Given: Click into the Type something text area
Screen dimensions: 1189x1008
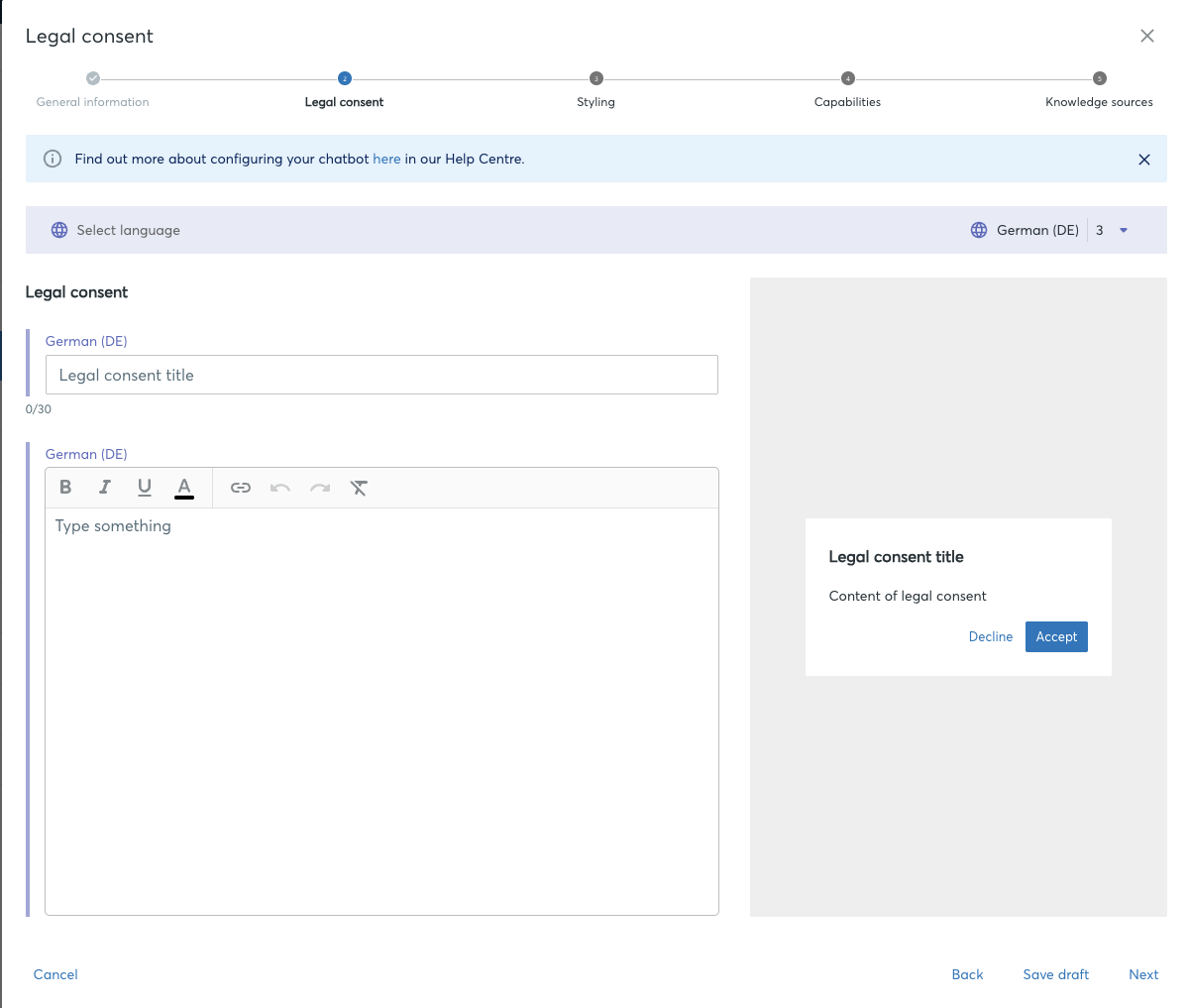Looking at the screenshot, I should pos(381,711).
